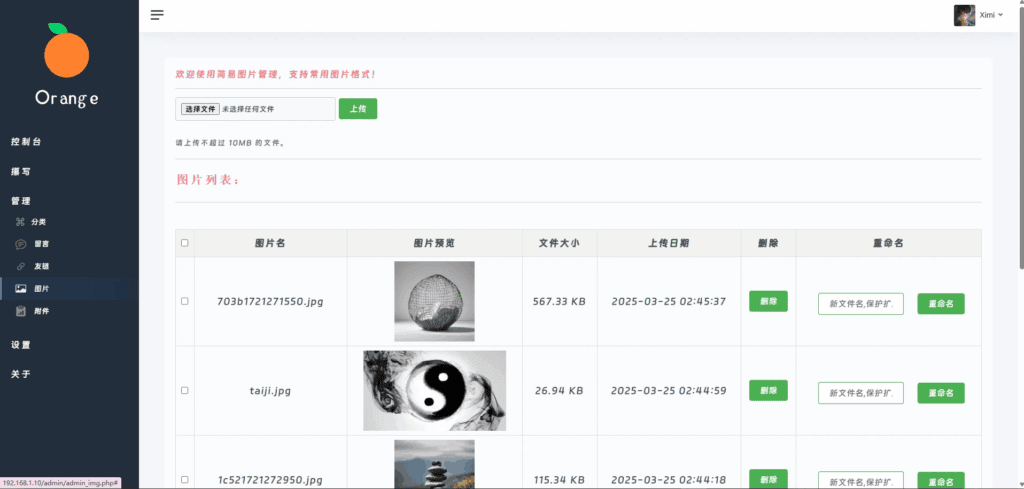Select the filename 1c521721272950.jpg
Viewport: 1024px width, 489px height.
(x=270, y=480)
